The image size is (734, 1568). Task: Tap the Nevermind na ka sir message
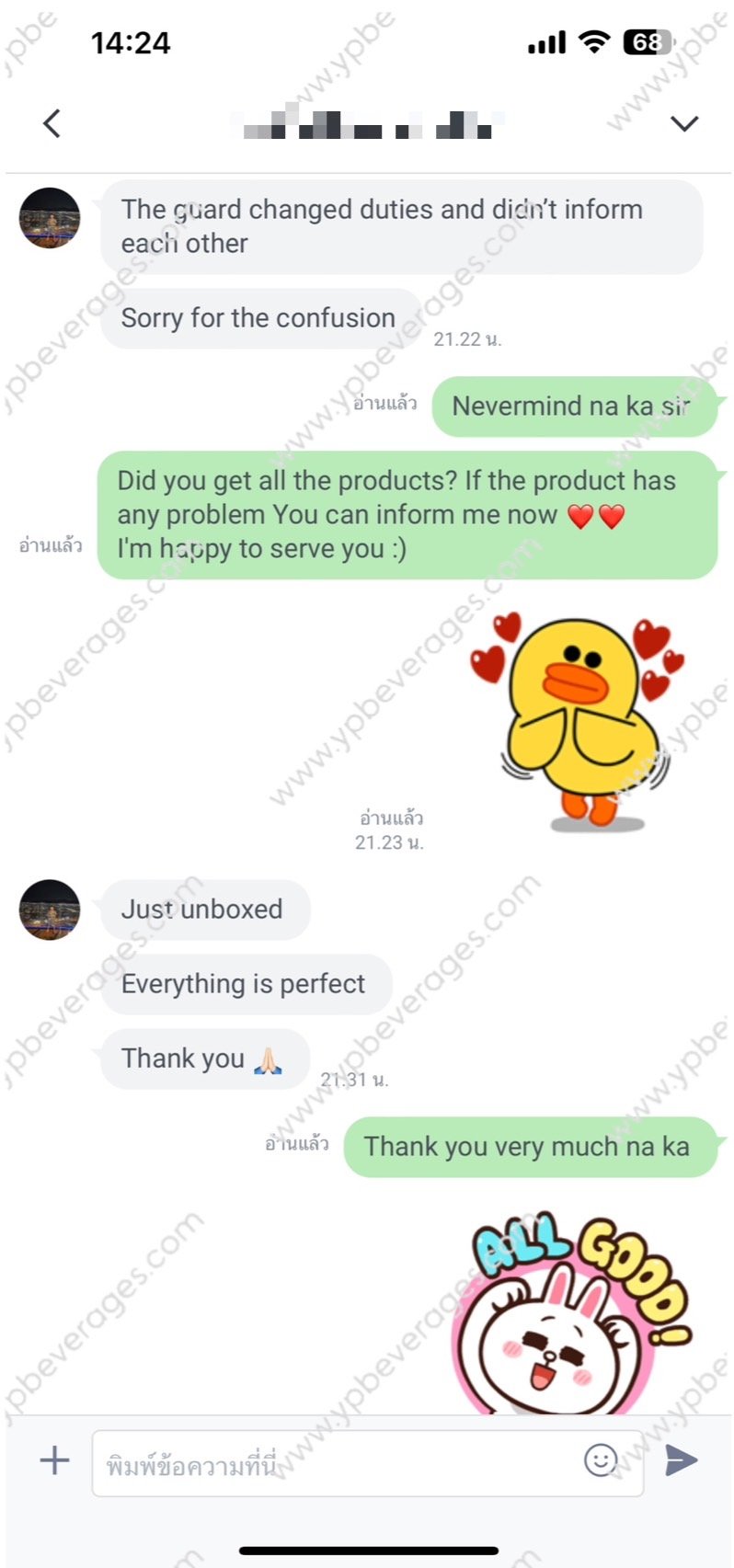point(574,406)
